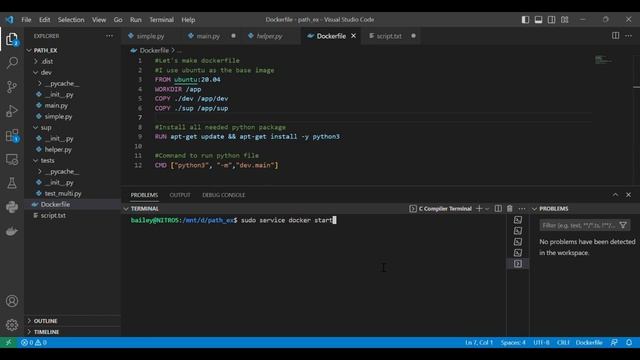640x360 pixels.
Task: Open the Python extension view
Action: (x=12, y=207)
